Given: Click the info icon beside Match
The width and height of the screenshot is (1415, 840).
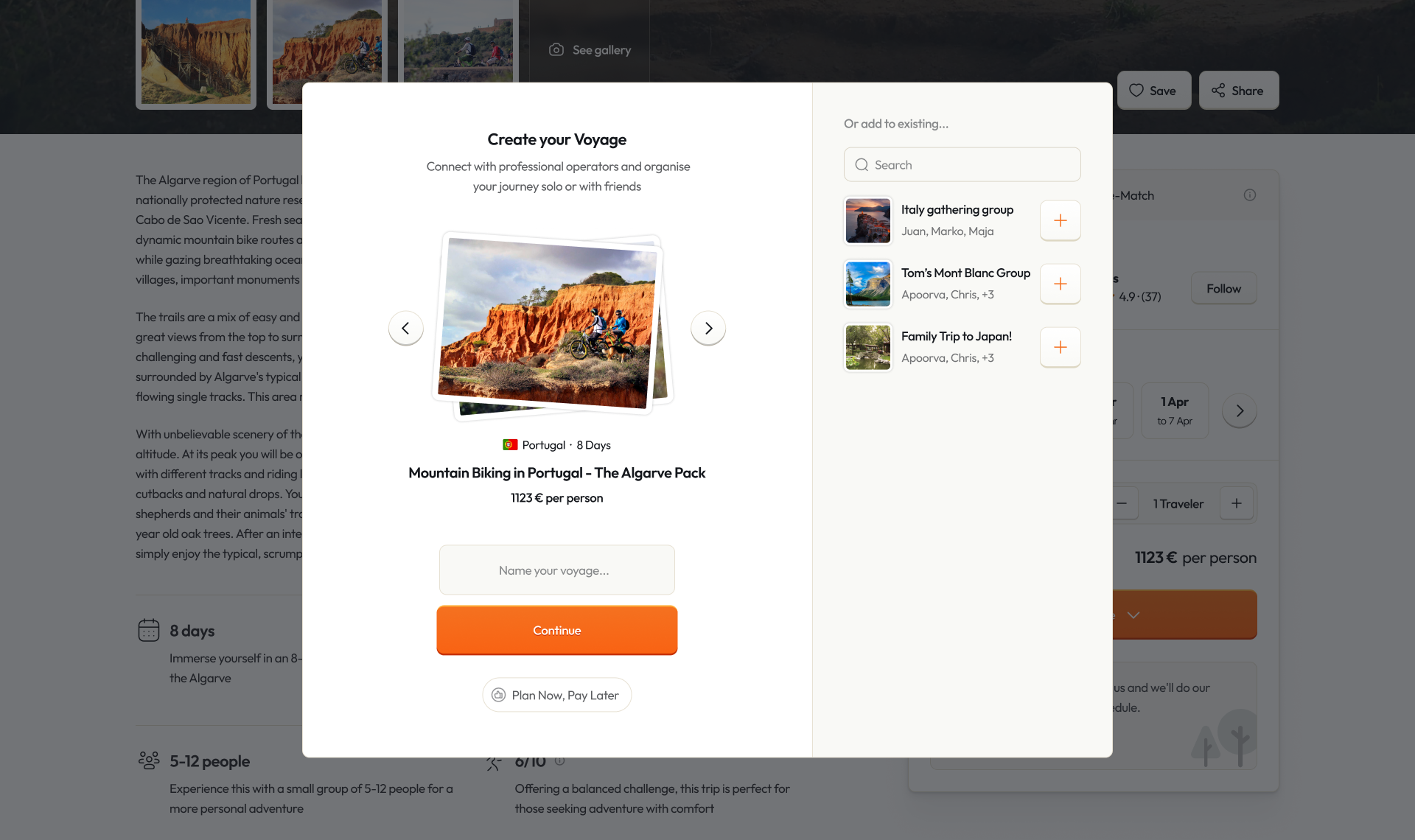Looking at the screenshot, I should pos(1249,195).
